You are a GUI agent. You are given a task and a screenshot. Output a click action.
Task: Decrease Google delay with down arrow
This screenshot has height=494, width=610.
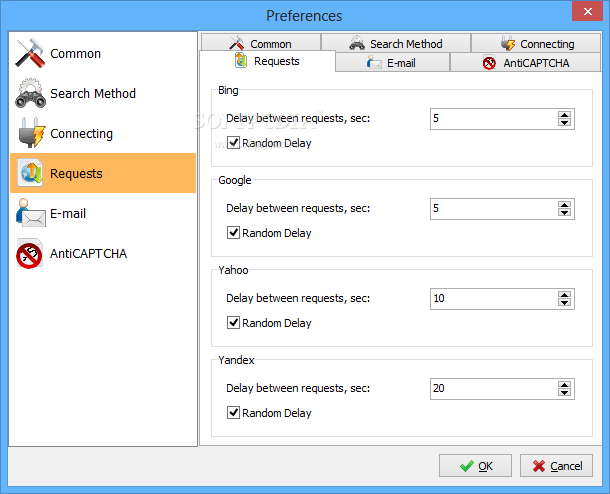click(564, 212)
